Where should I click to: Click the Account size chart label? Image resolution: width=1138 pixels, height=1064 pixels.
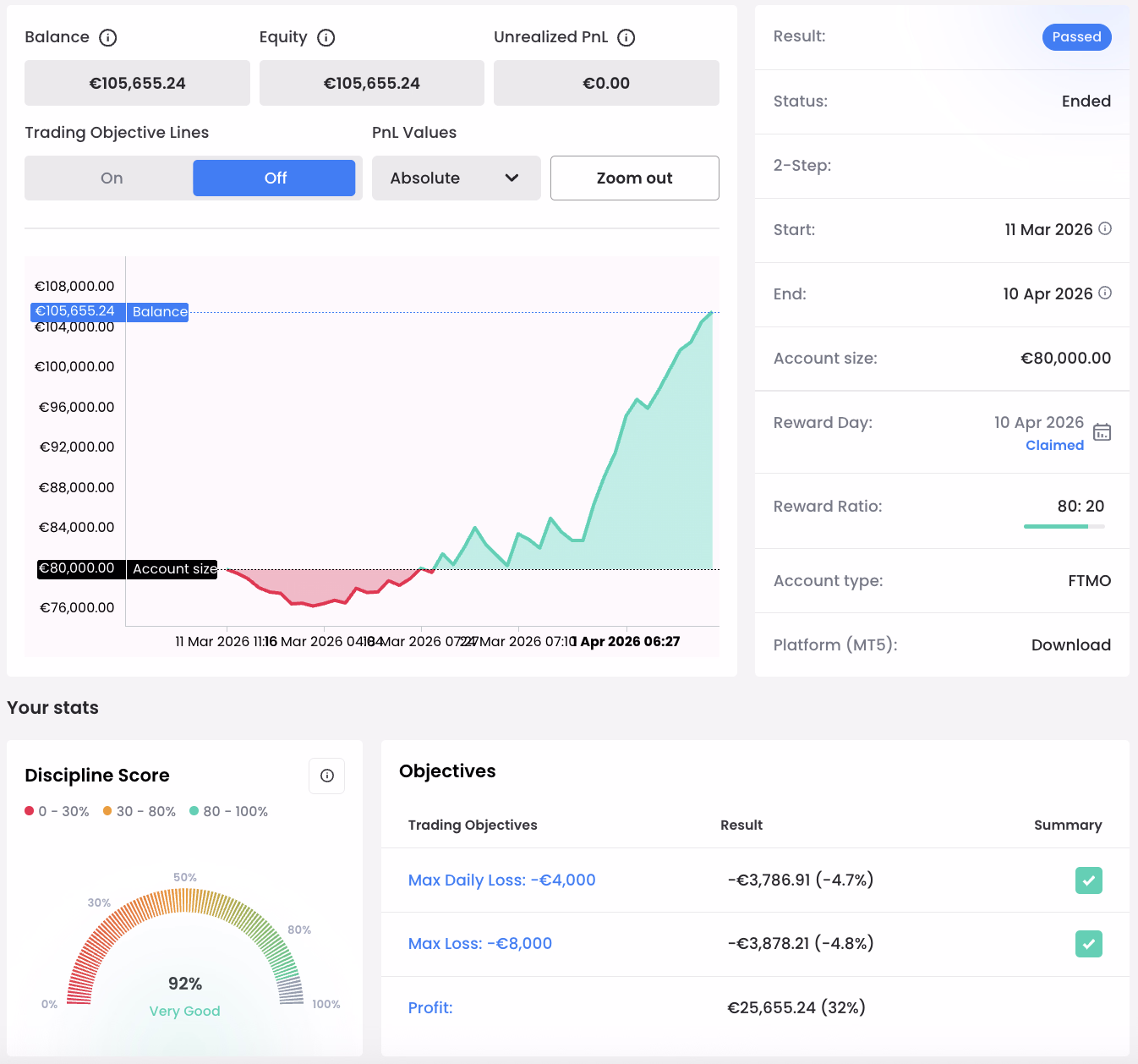pos(174,569)
